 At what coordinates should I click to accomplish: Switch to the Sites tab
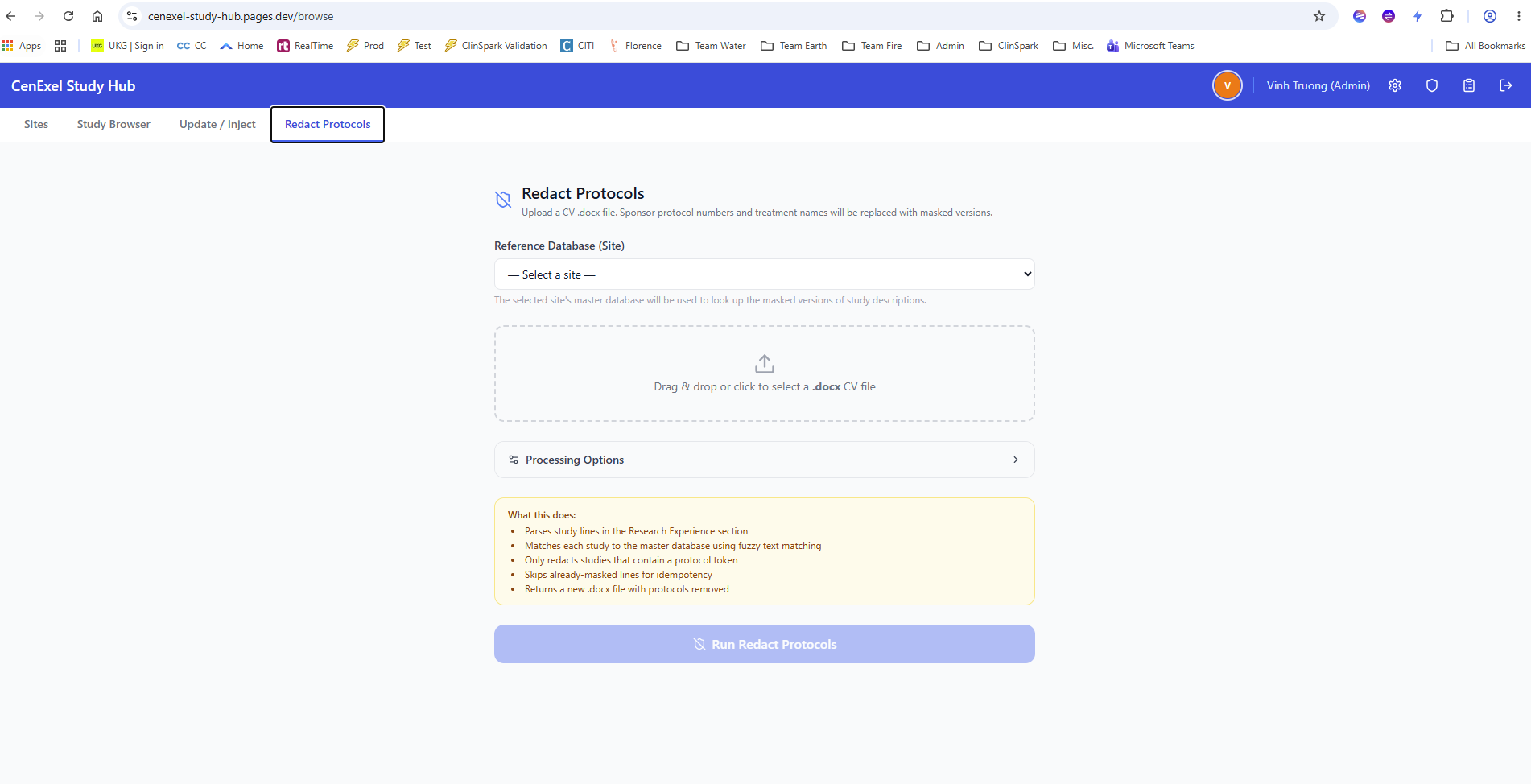pyautogui.click(x=36, y=124)
